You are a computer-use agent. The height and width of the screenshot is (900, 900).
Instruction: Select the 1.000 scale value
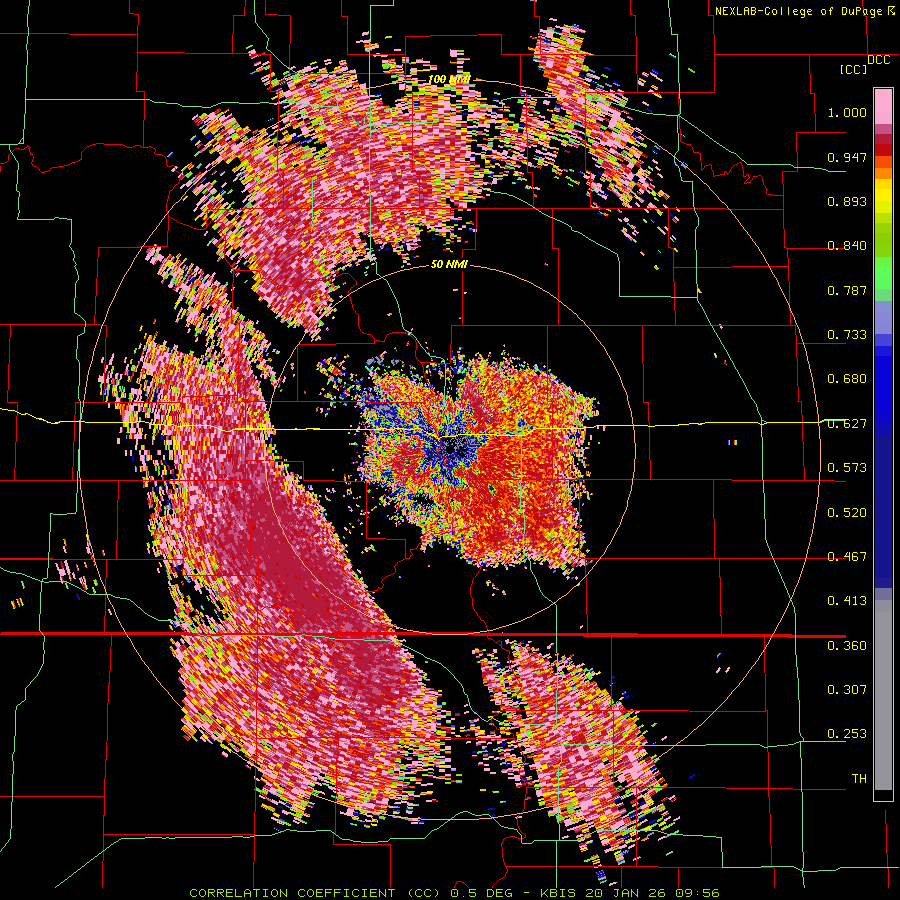(x=847, y=112)
